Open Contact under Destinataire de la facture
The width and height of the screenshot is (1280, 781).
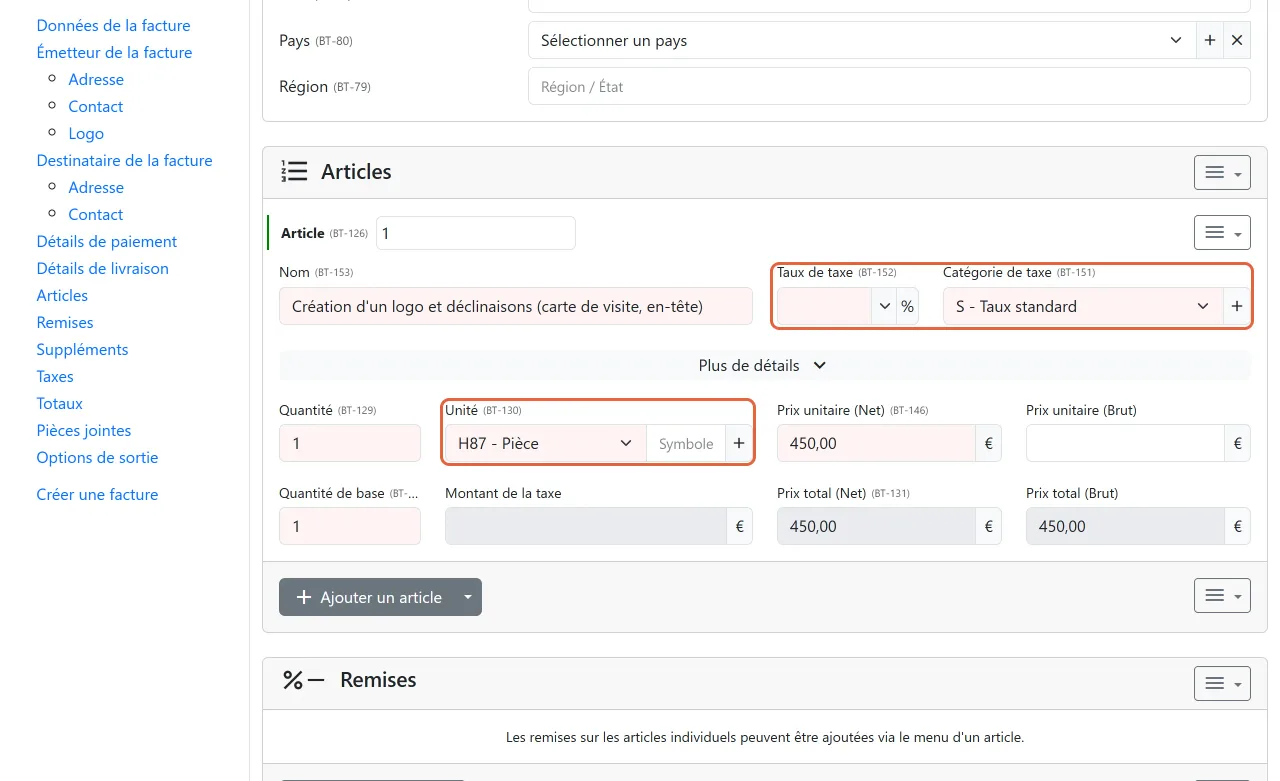click(96, 214)
